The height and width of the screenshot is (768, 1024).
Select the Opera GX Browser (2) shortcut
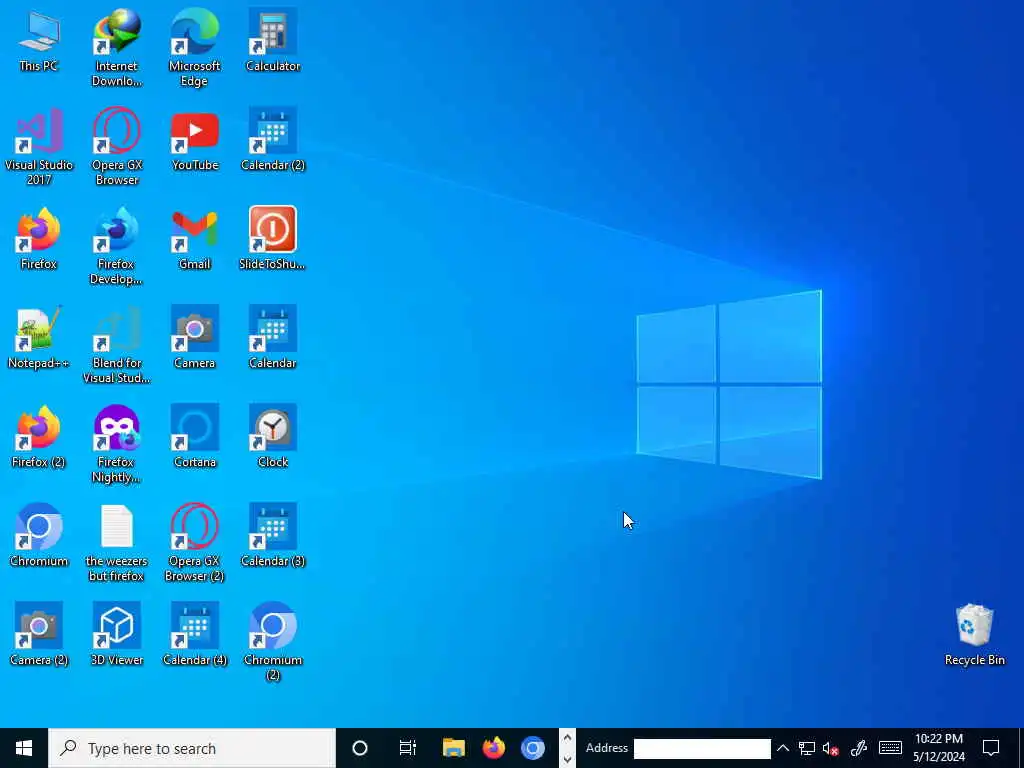[x=195, y=543]
